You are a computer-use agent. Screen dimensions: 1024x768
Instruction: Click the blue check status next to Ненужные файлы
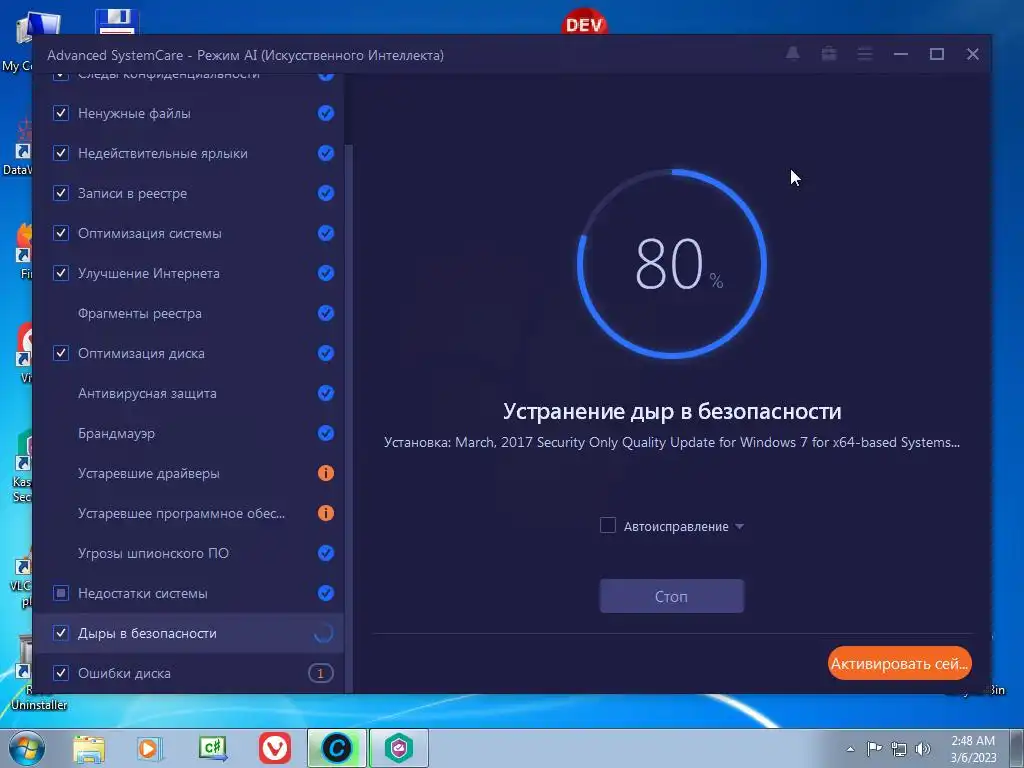pos(326,113)
